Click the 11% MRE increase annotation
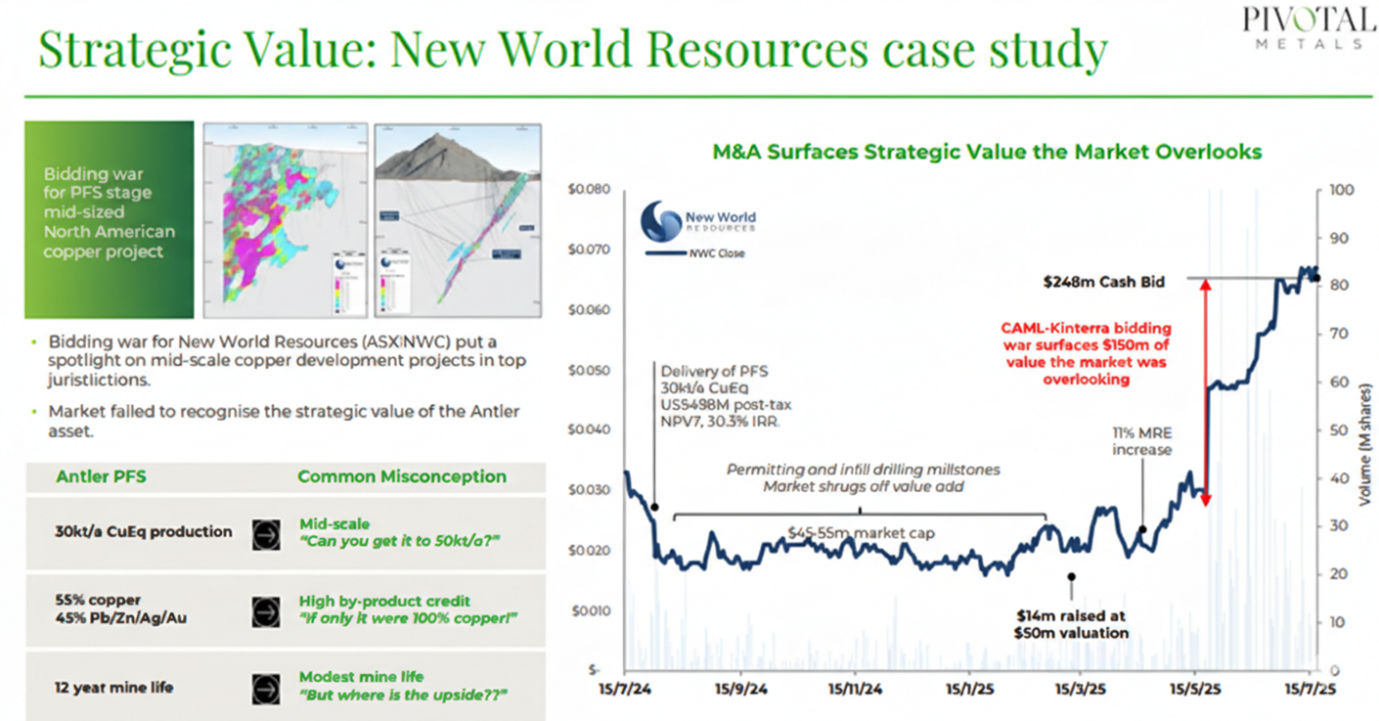Viewport: 1379px width, 721px height. [x=1141, y=442]
